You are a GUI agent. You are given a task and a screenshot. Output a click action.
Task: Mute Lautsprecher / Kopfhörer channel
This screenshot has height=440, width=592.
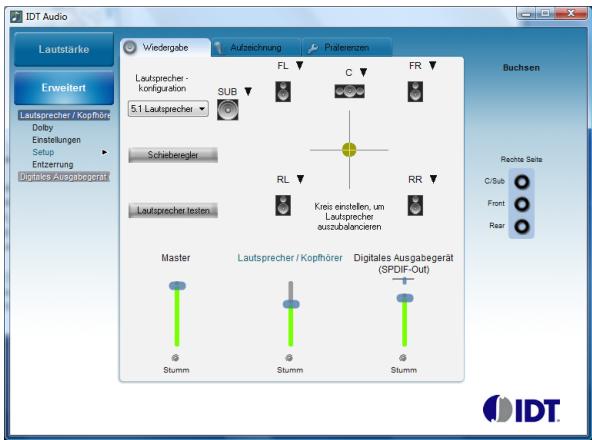[289, 357]
